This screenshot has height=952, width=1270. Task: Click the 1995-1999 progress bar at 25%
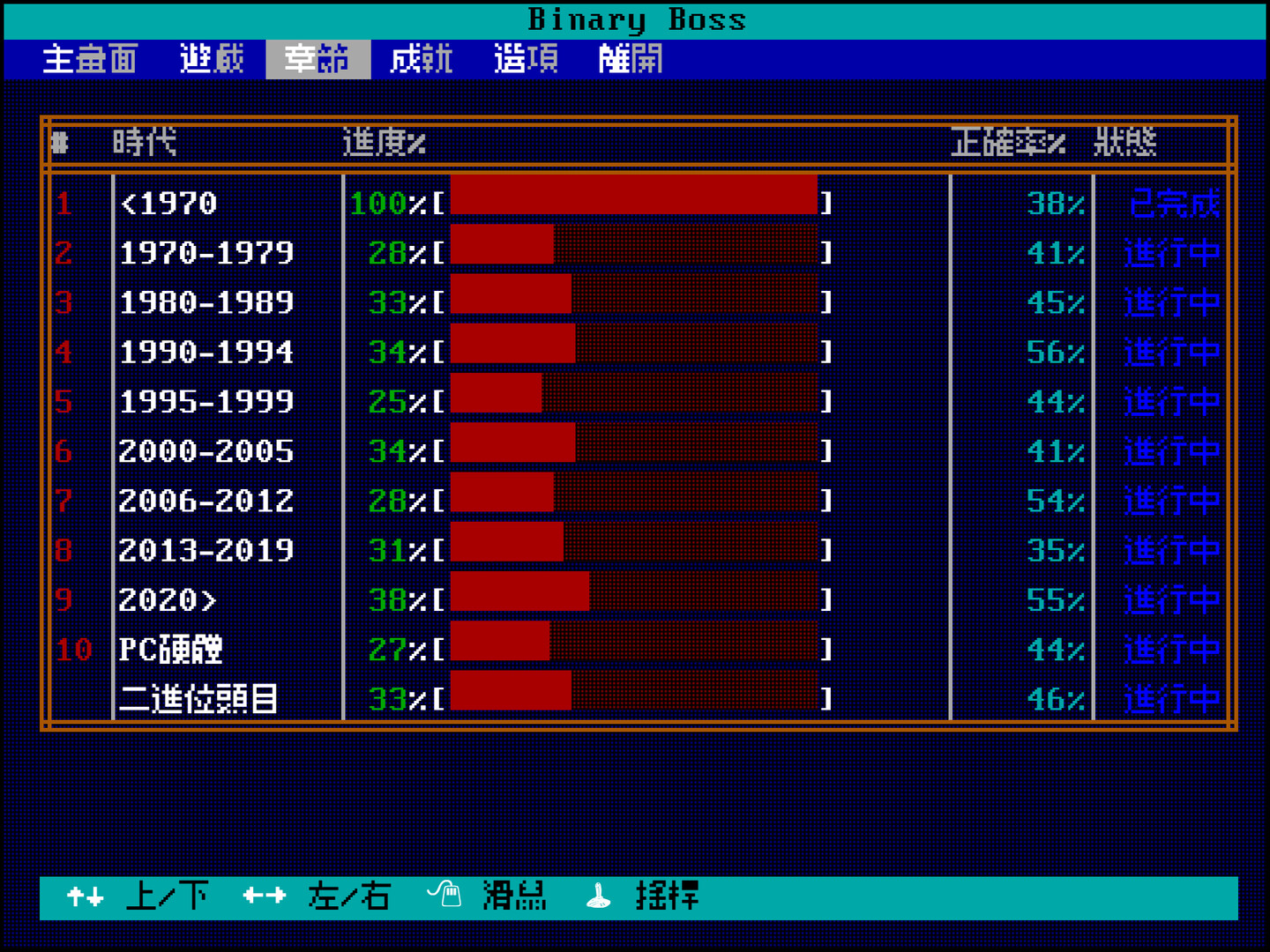[x=633, y=402]
